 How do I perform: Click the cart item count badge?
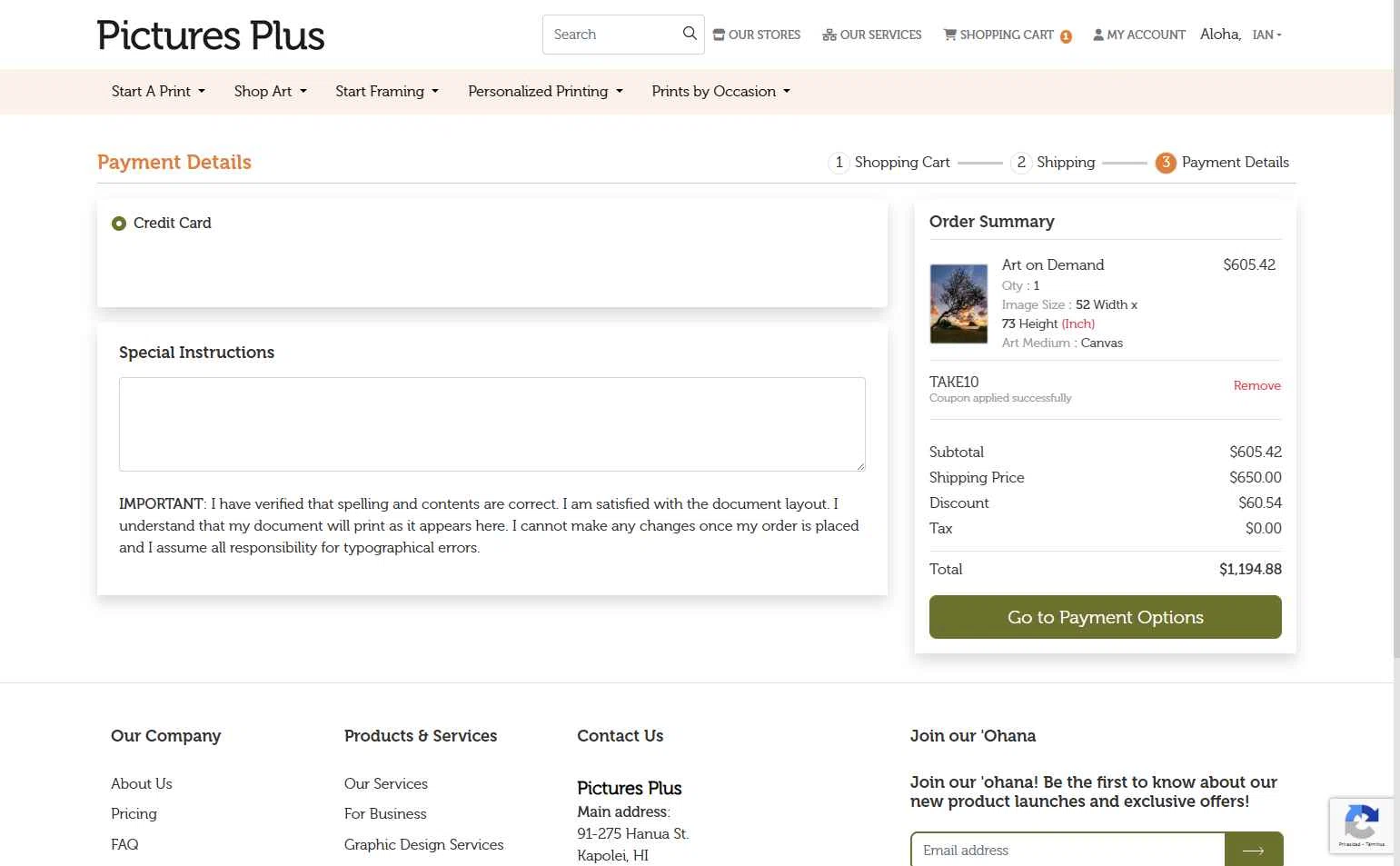[1066, 36]
